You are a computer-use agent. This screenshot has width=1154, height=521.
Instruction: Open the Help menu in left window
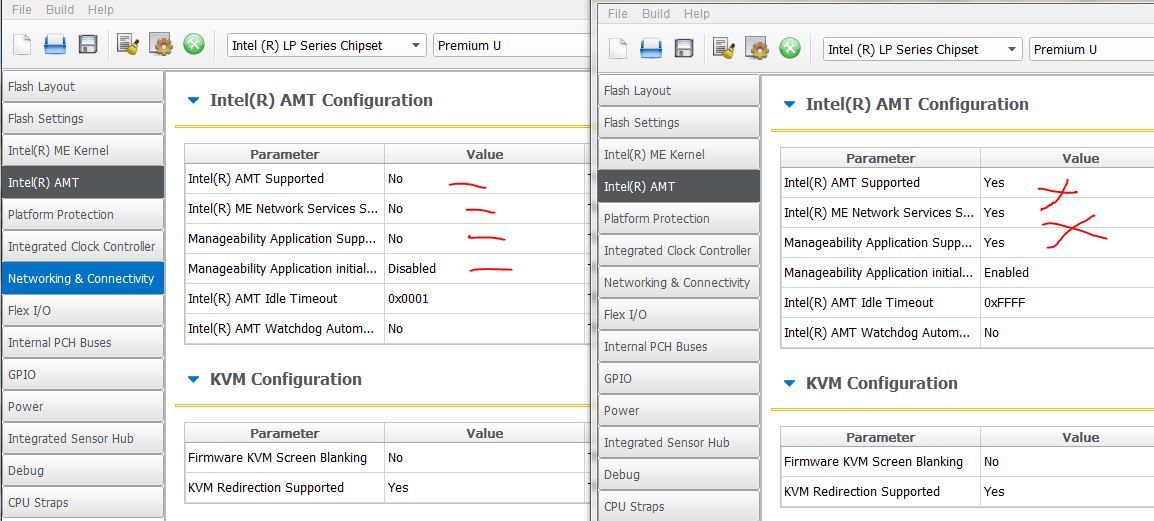(x=101, y=10)
